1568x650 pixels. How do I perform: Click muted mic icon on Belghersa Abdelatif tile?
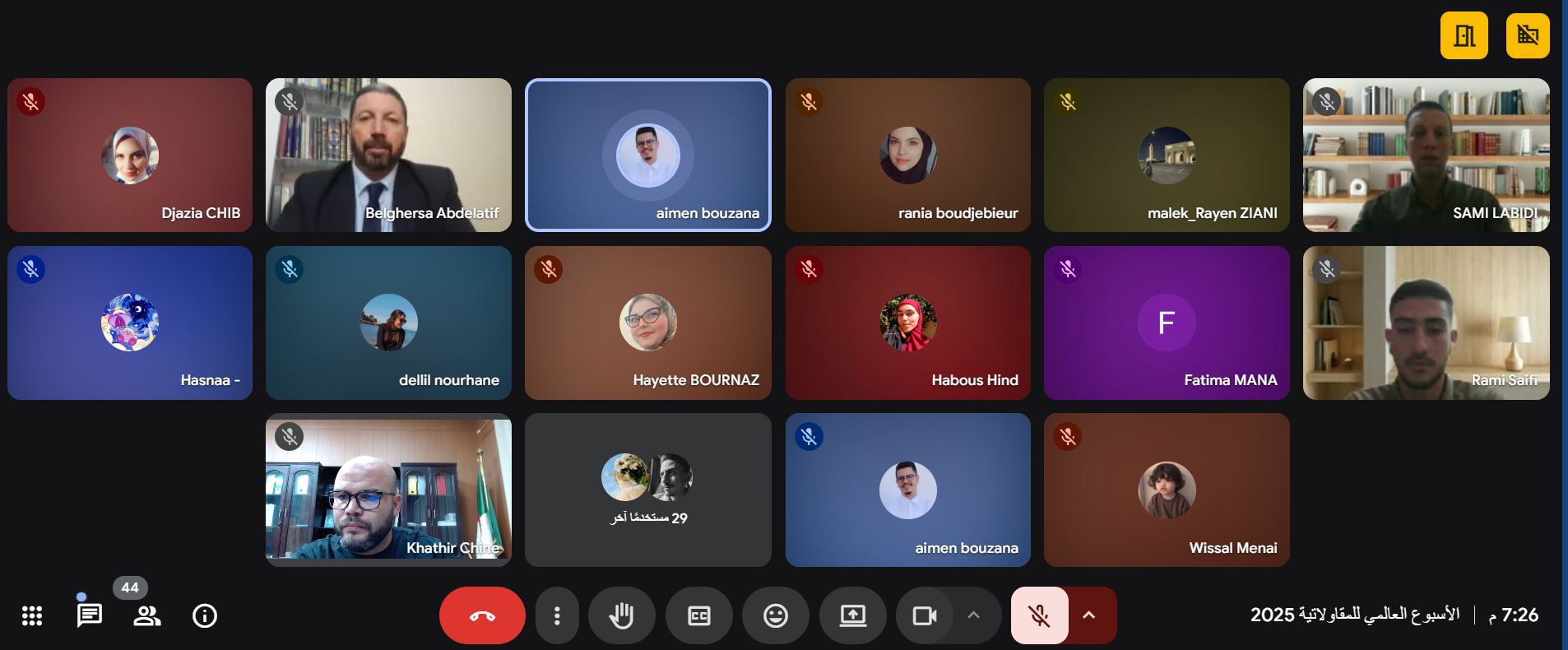tap(290, 102)
